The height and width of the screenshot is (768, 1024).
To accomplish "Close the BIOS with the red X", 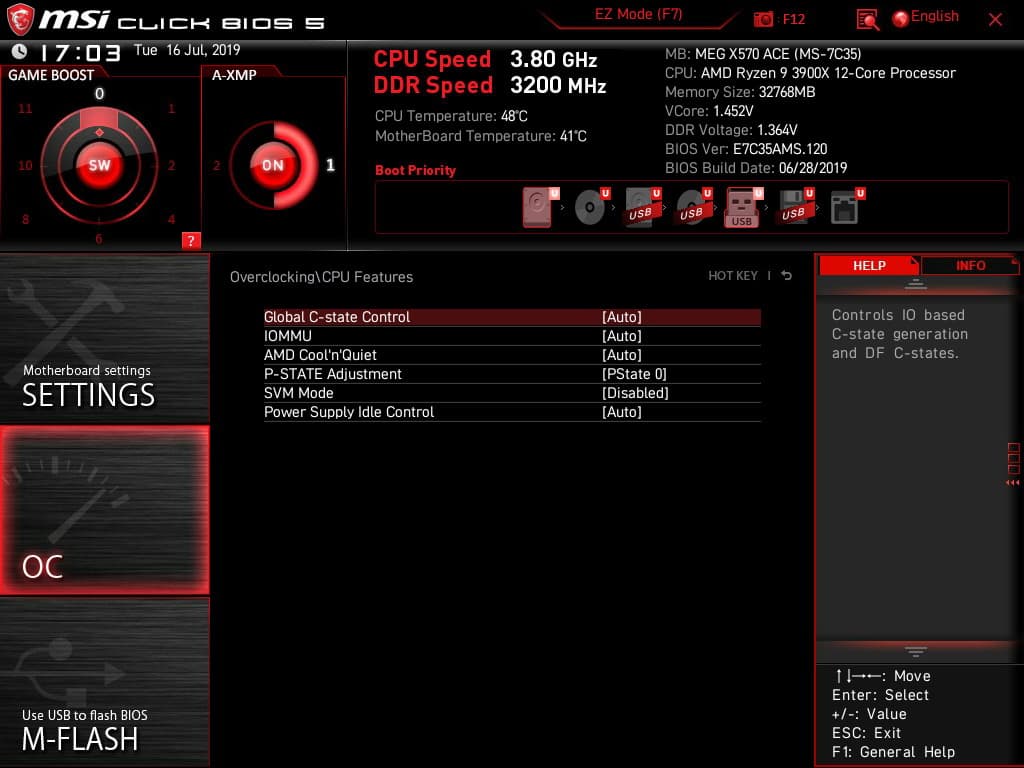I will (x=995, y=20).
